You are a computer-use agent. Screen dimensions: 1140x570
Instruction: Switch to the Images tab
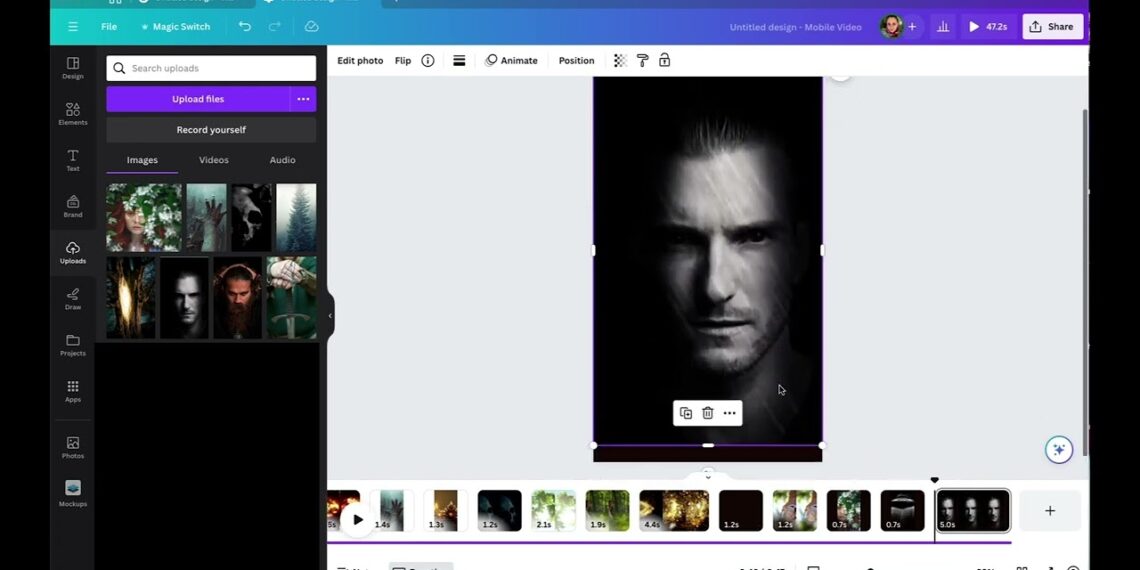coord(142,160)
